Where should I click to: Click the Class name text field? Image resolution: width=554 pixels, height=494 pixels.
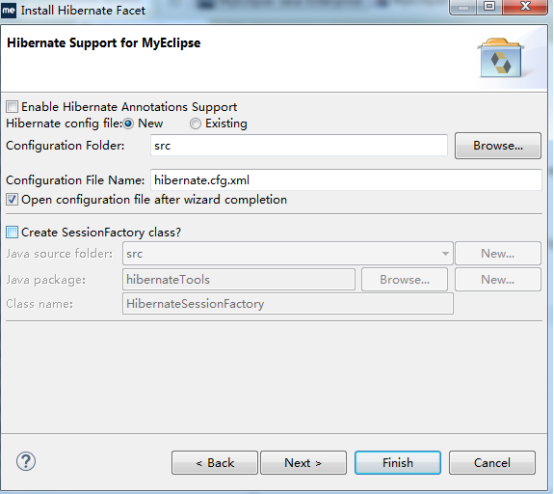click(x=288, y=304)
